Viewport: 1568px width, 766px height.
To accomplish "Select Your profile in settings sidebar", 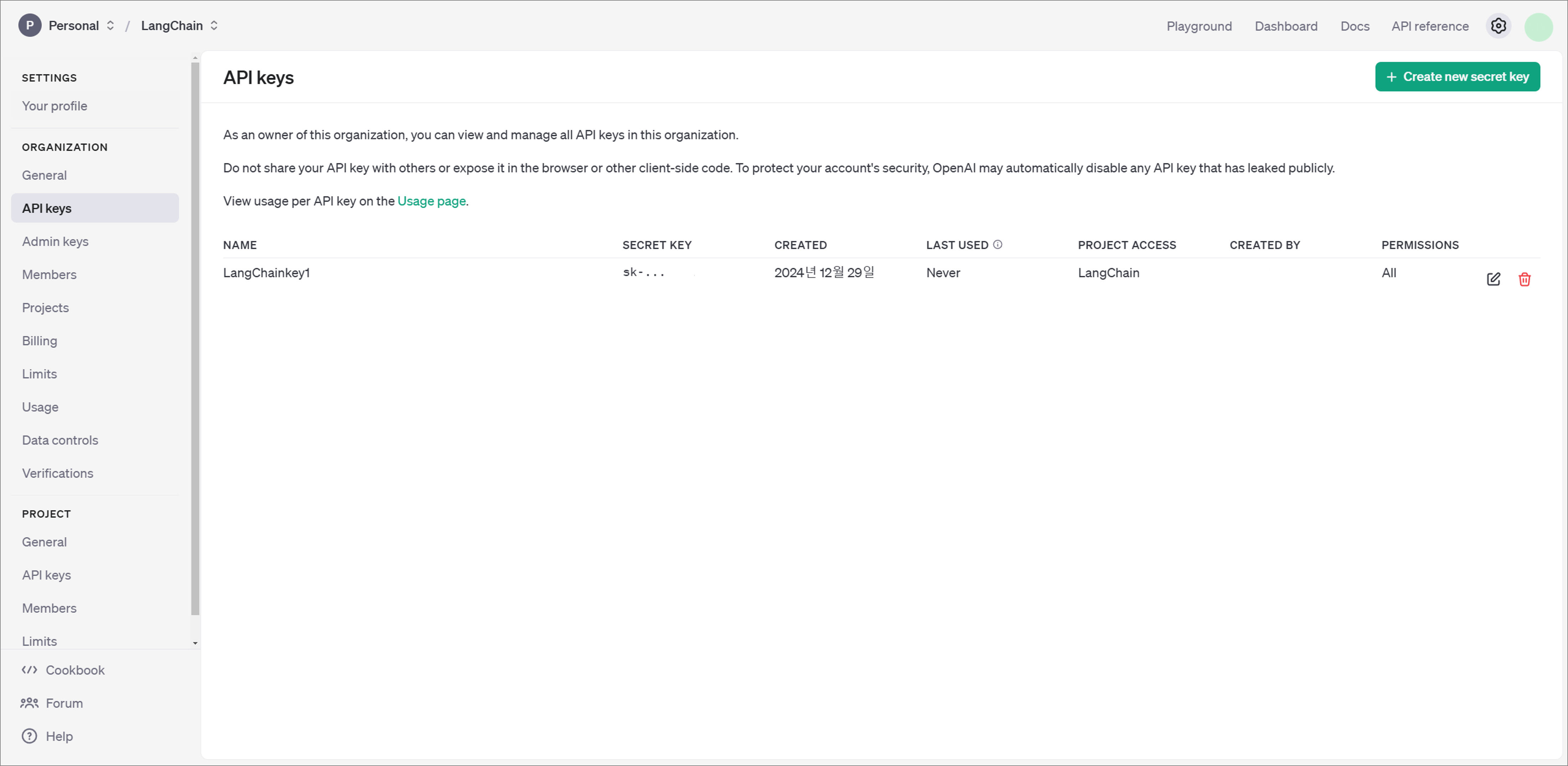I will pyautogui.click(x=54, y=106).
